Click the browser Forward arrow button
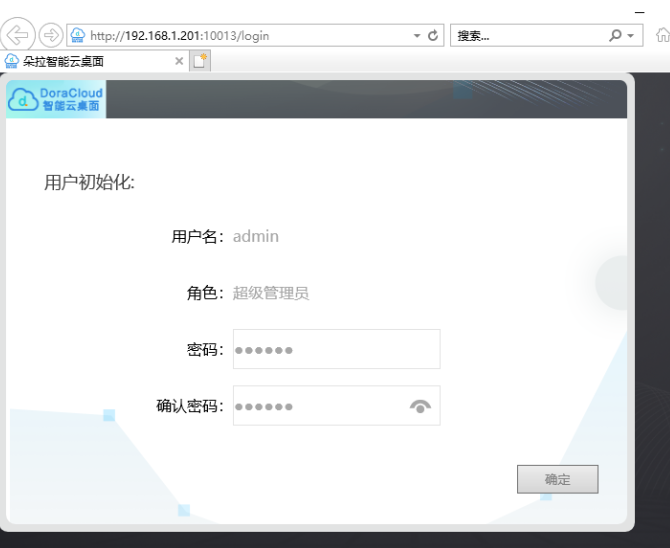 coord(50,35)
